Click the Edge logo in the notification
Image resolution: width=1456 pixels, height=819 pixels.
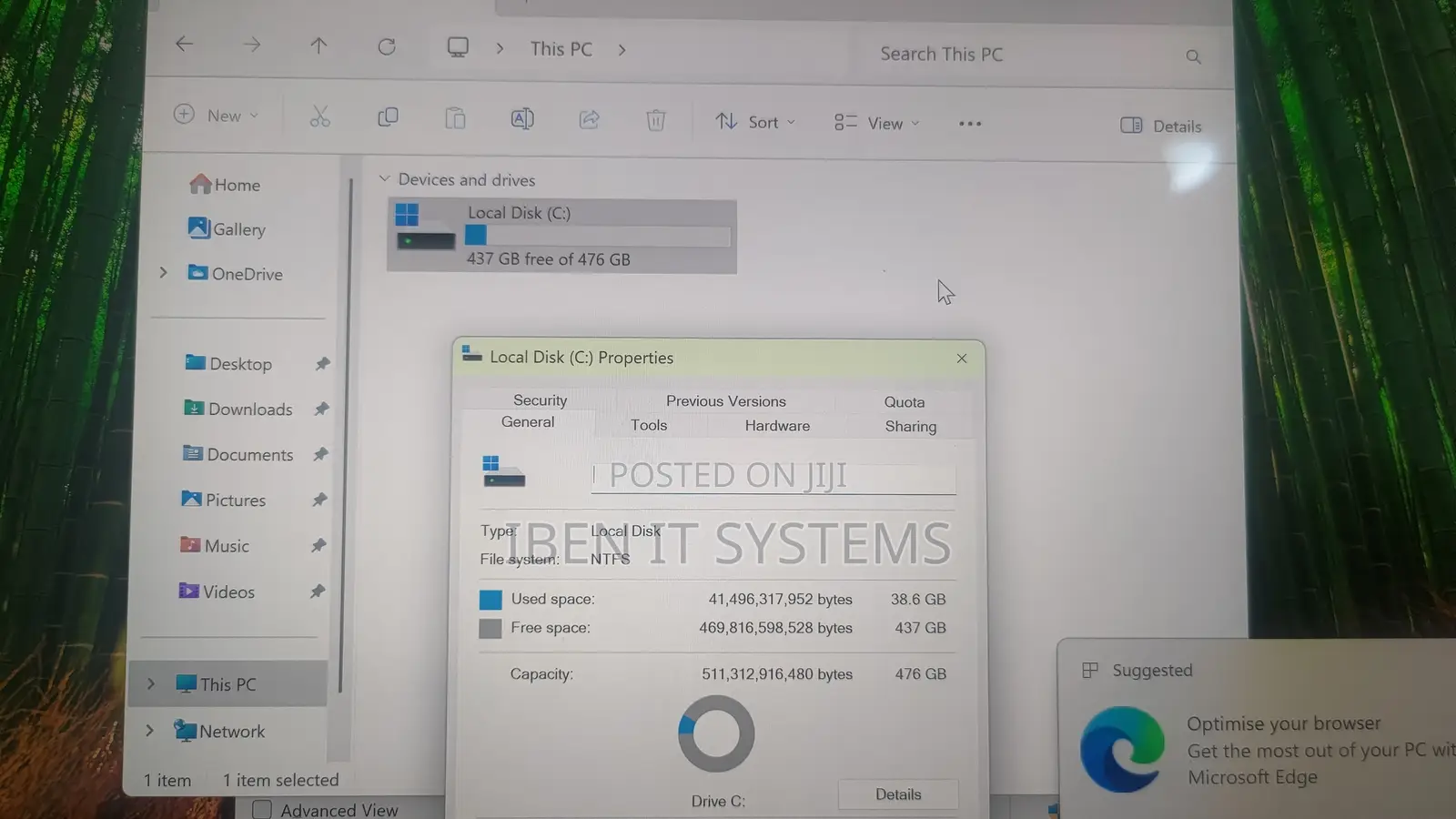pyautogui.click(x=1122, y=749)
